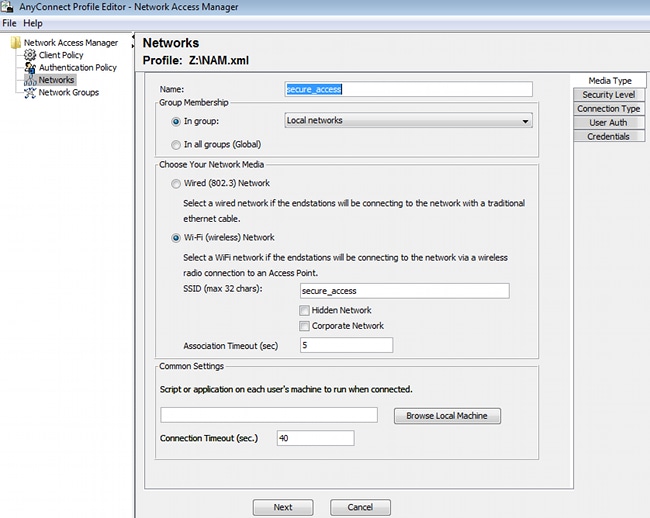Switch to the Credentials tab
This screenshot has height=518, width=650.
pyautogui.click(x=609, y=136)
